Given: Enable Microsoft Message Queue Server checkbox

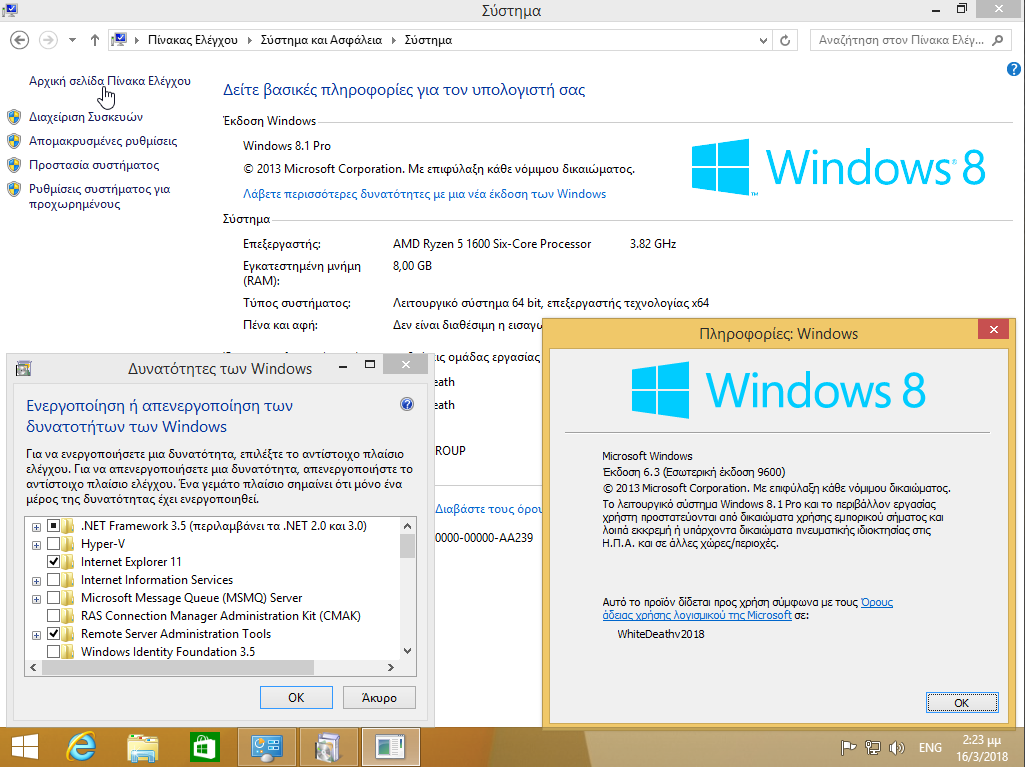Looking at the screenshot, I should point(54,598).
